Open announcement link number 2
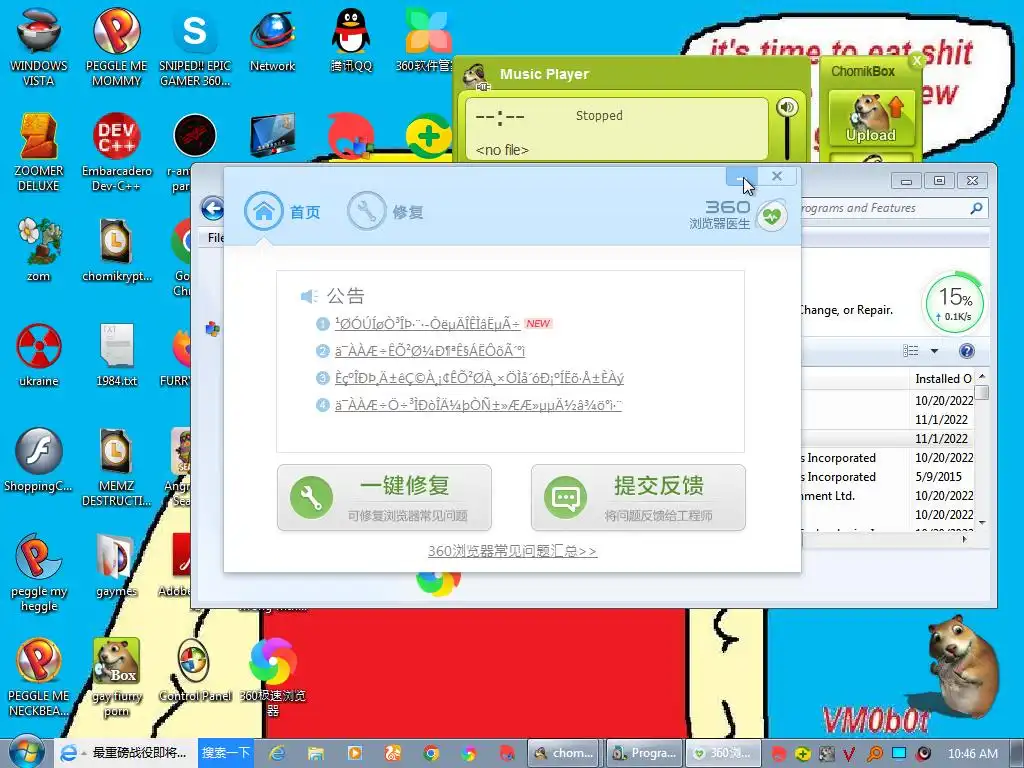Viewport: 1024px width, 768px height. coord(430,351)
